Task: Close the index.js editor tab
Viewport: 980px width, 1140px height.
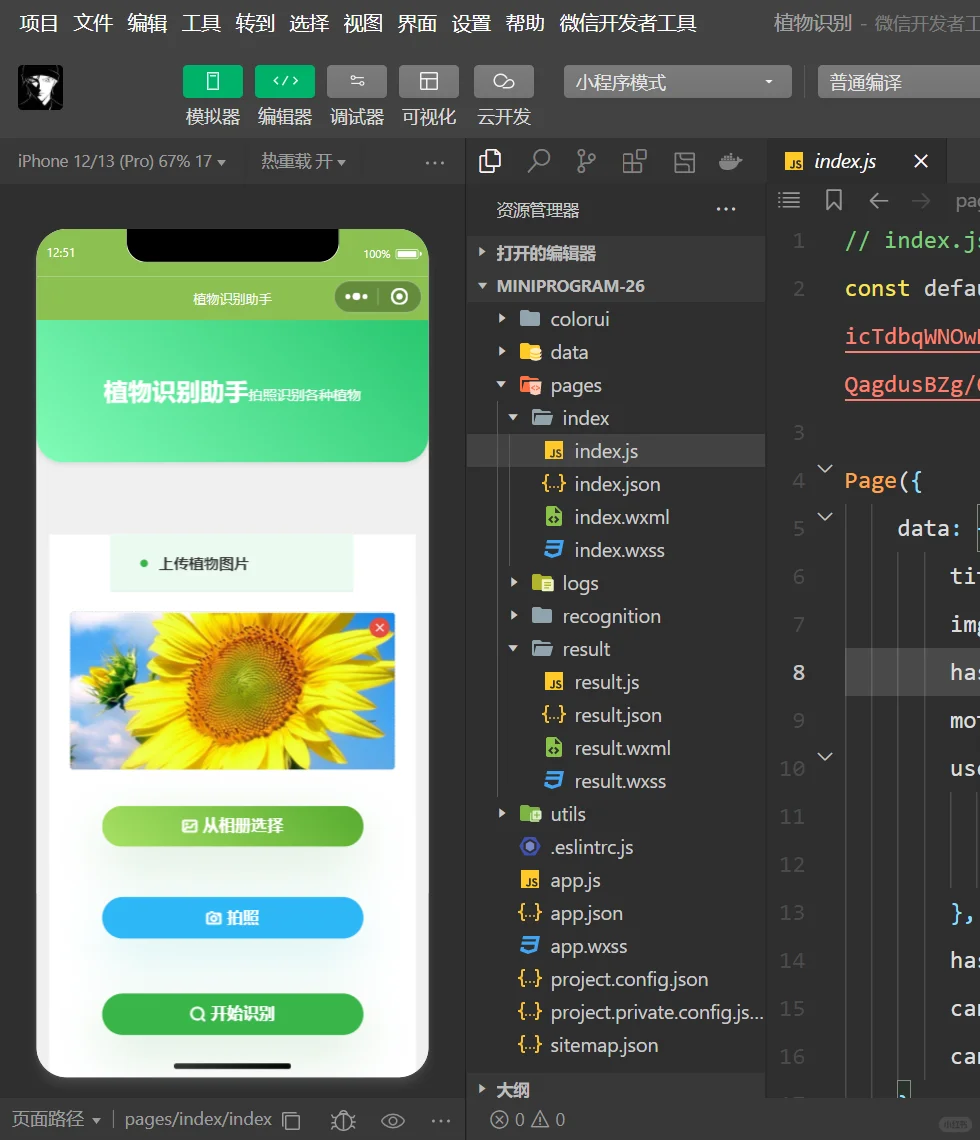Action: tap(921, 161)
